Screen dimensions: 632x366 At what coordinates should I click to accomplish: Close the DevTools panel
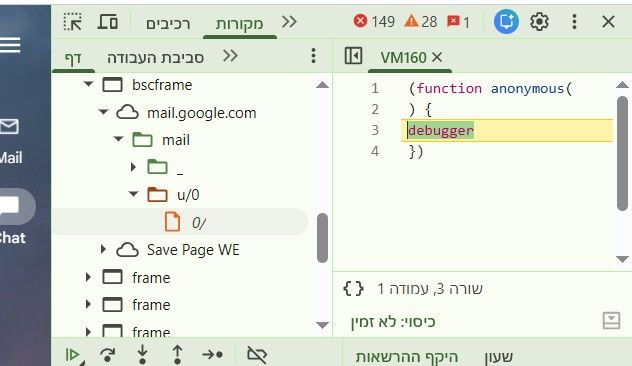tap(609, 21)
